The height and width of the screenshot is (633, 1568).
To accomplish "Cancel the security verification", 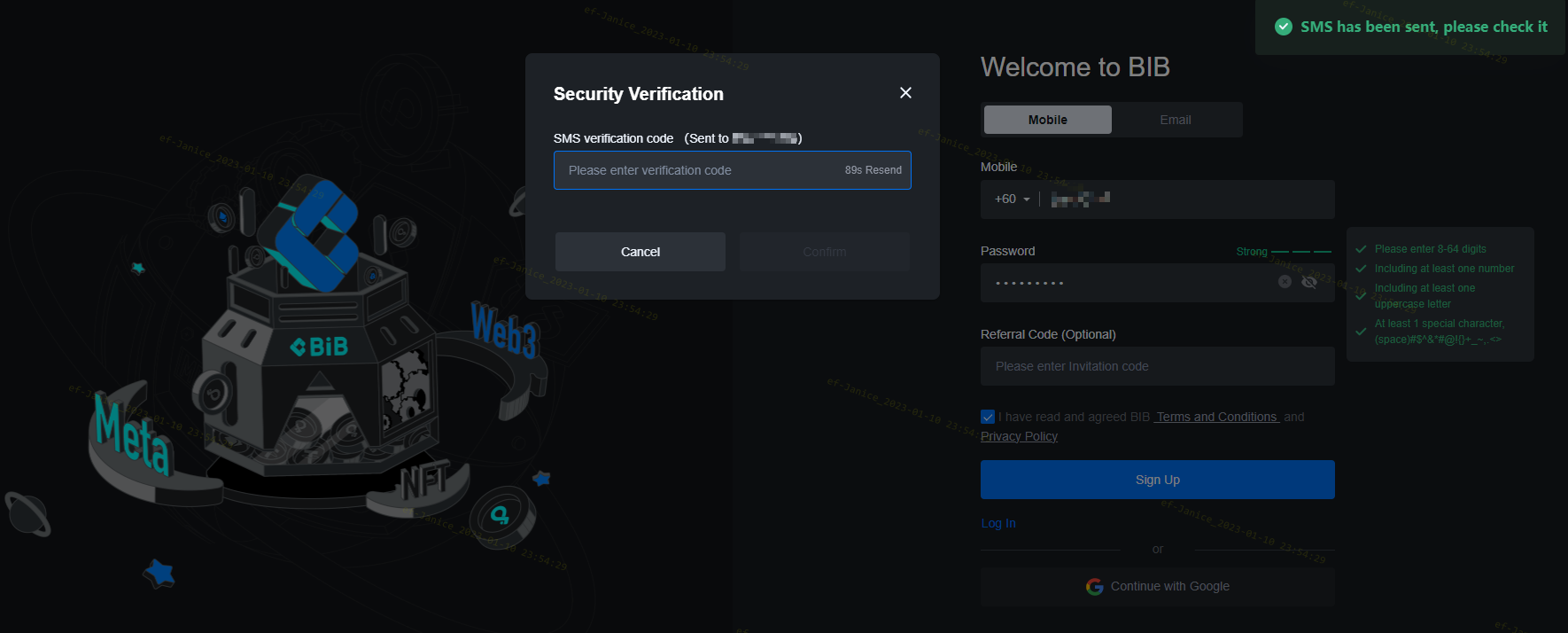I will click(640, 252).
